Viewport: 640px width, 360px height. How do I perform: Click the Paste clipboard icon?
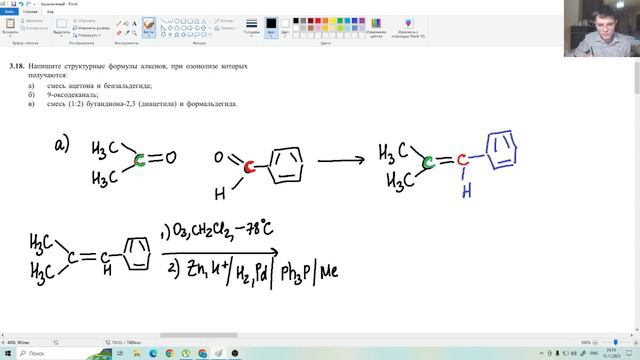click(10, 24)
